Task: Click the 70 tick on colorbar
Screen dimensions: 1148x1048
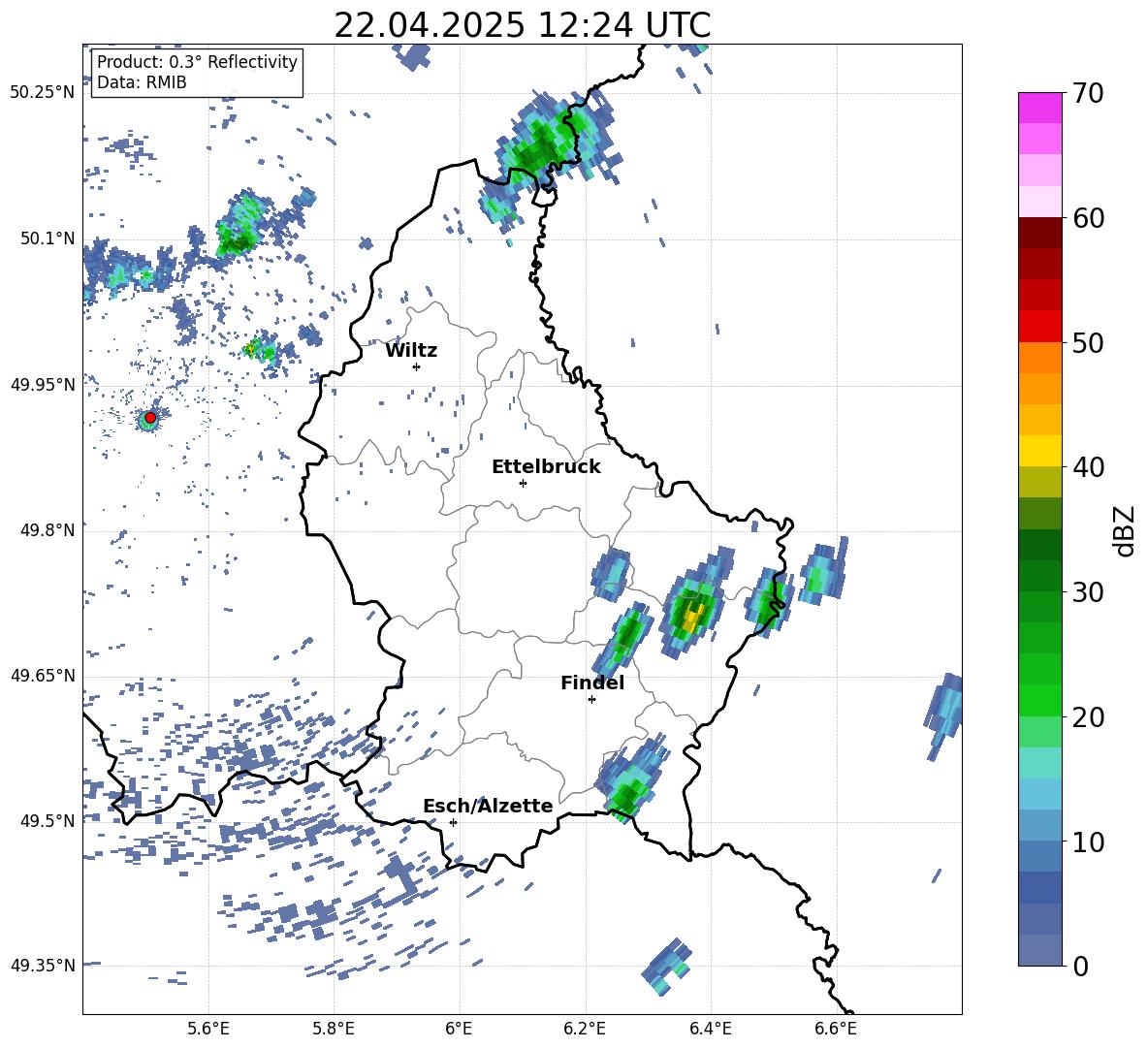Action: tap(1088, 93)
